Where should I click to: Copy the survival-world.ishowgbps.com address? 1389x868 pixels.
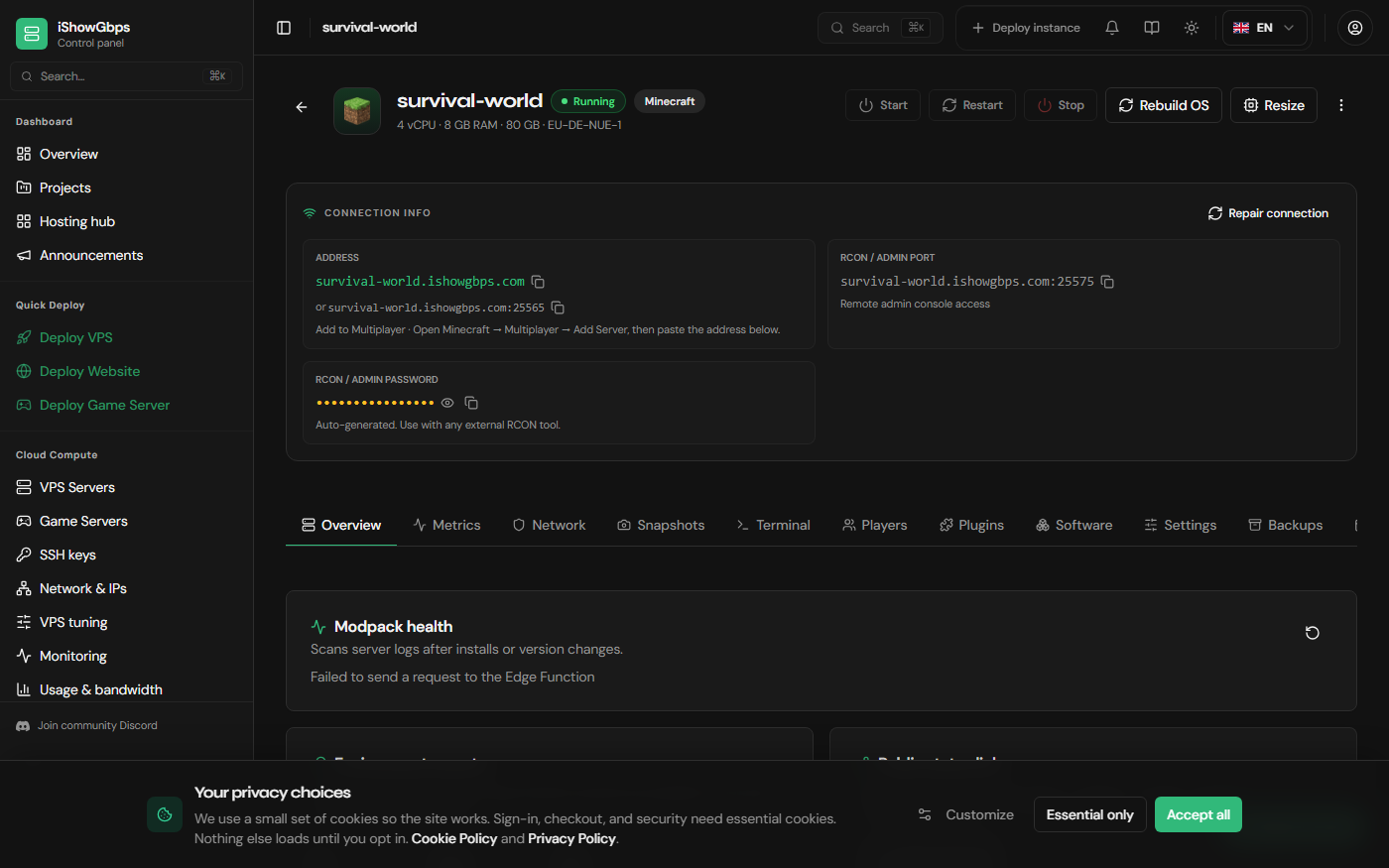538,282
